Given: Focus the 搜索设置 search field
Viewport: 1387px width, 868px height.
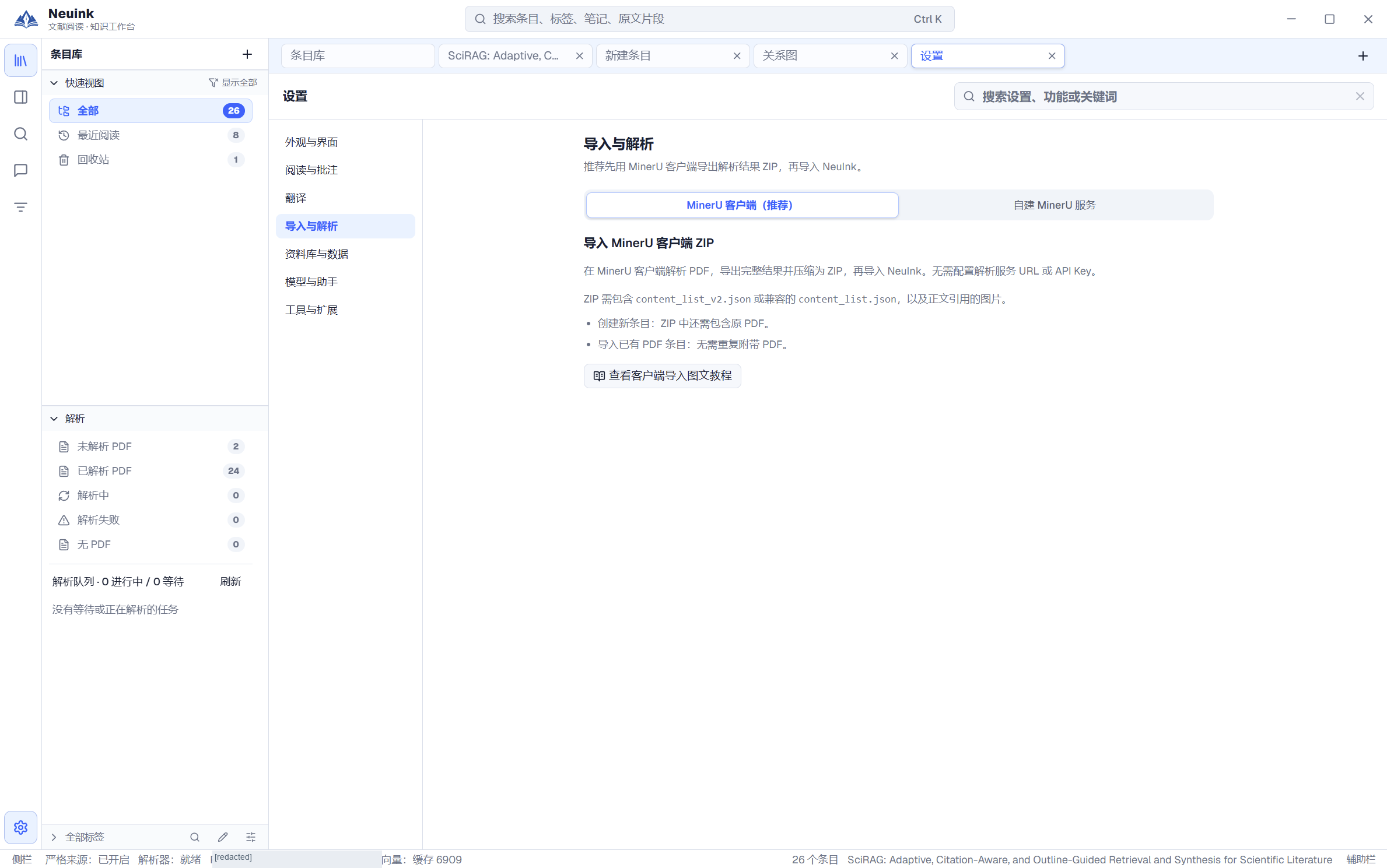Looking at the screenshot, I should click(1164, 97).
